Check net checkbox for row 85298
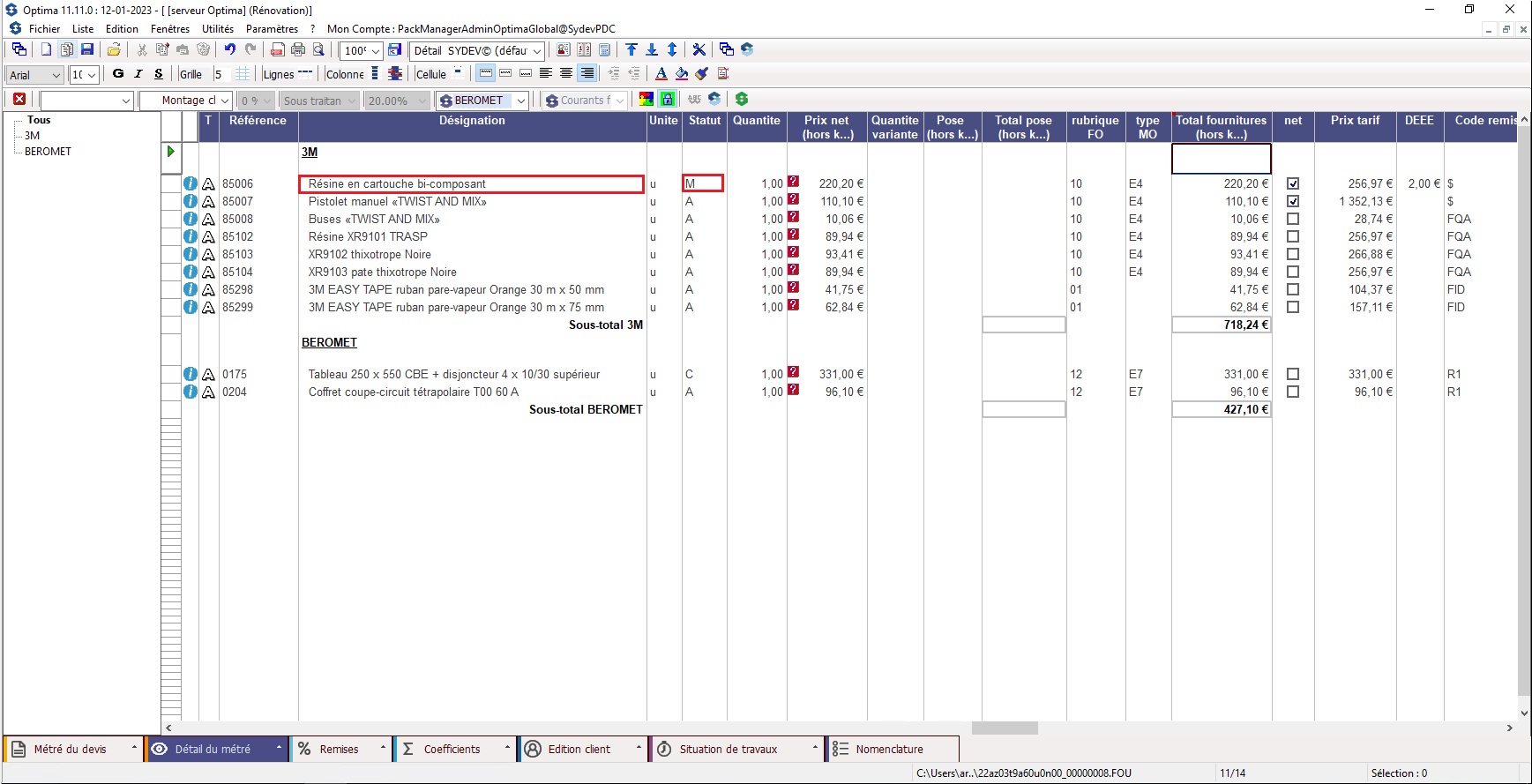Viewport: 1532px width, 784px height. tap(1293, 289)
